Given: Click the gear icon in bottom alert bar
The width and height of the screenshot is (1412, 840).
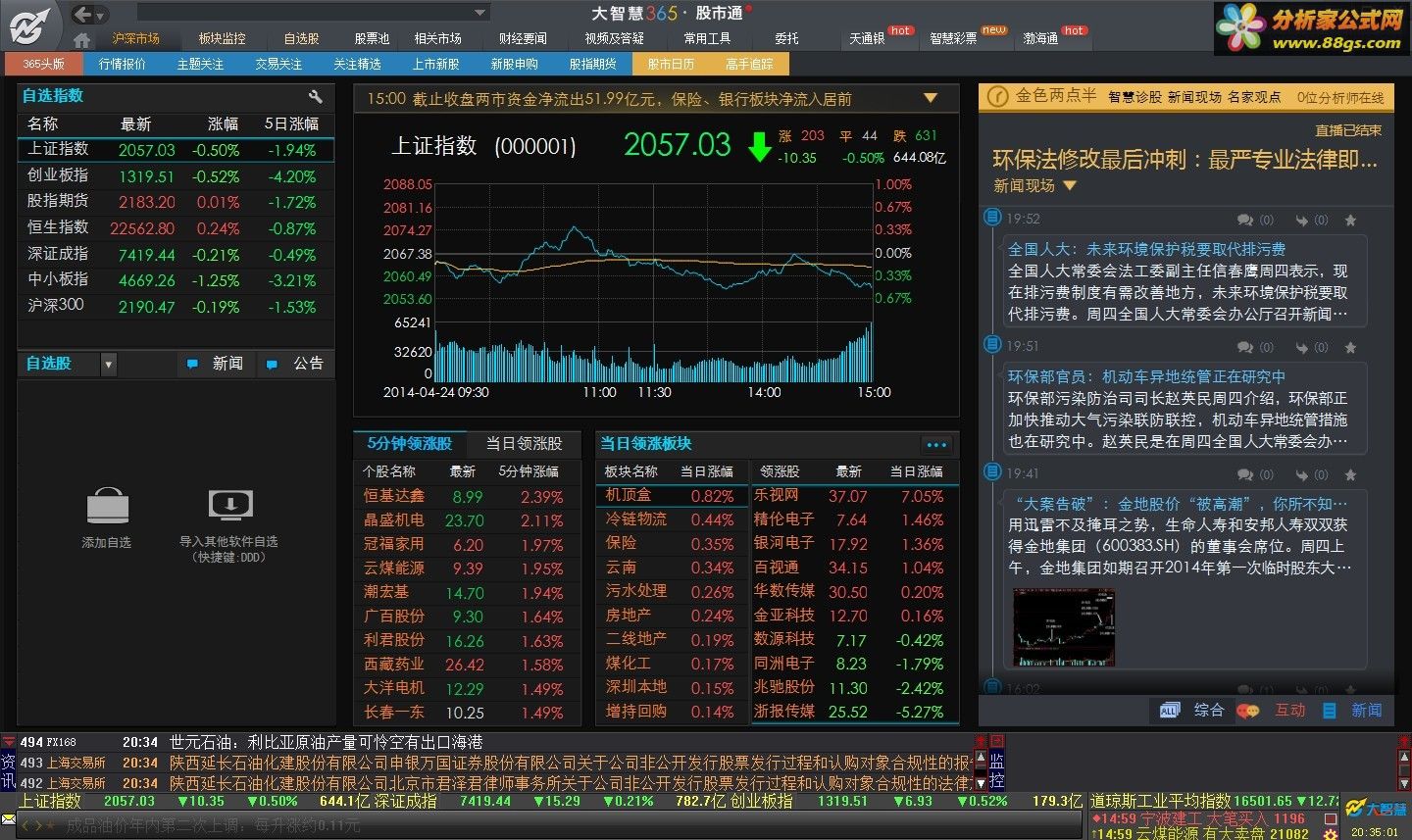Looking at the screenshot, I should coord(1331,834).
